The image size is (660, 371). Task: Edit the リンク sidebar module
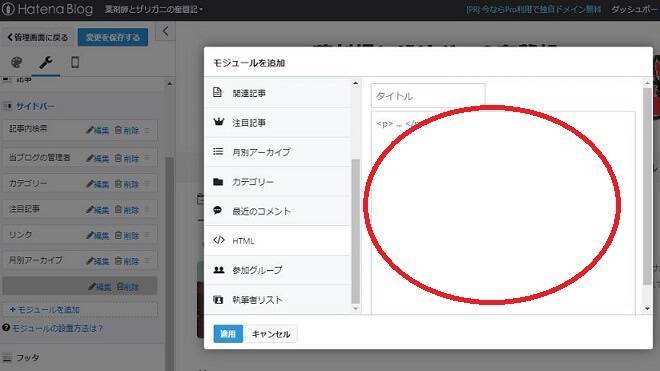[x=98, y=235]
